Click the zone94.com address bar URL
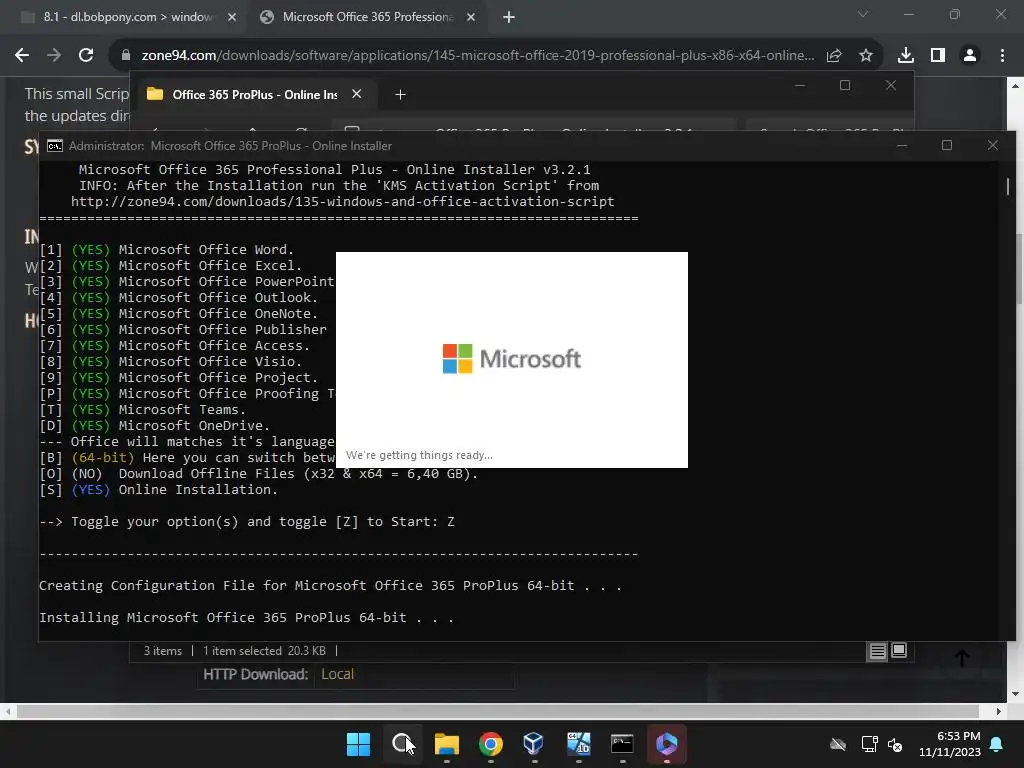The height and width of the screenshot is (768, 1024). [x=478, y=56]
